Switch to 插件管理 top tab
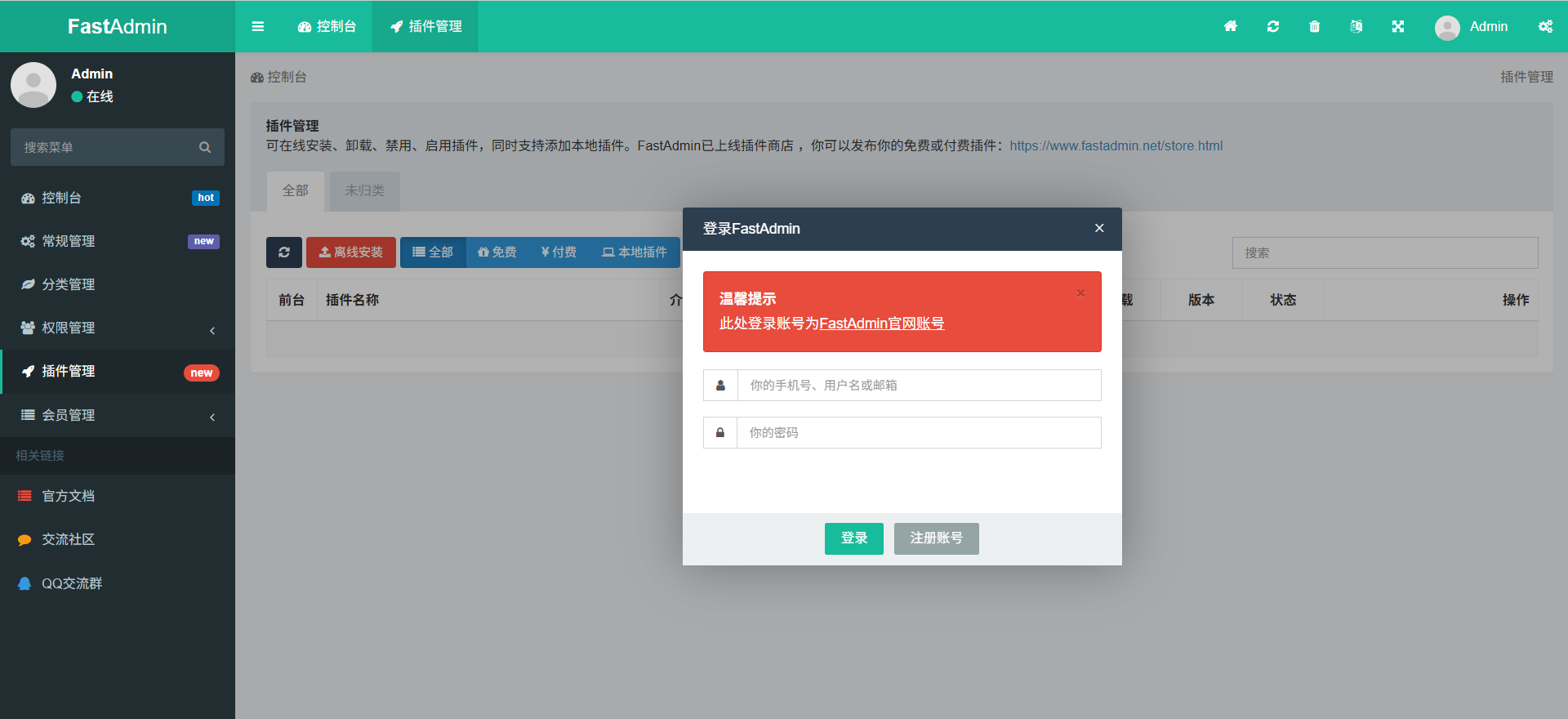 (x=425, y=26)
